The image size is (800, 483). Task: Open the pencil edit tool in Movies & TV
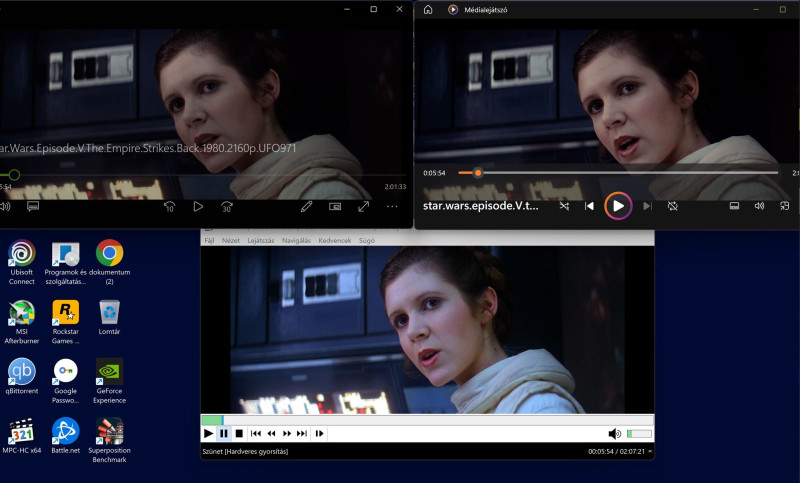point(306,206)
